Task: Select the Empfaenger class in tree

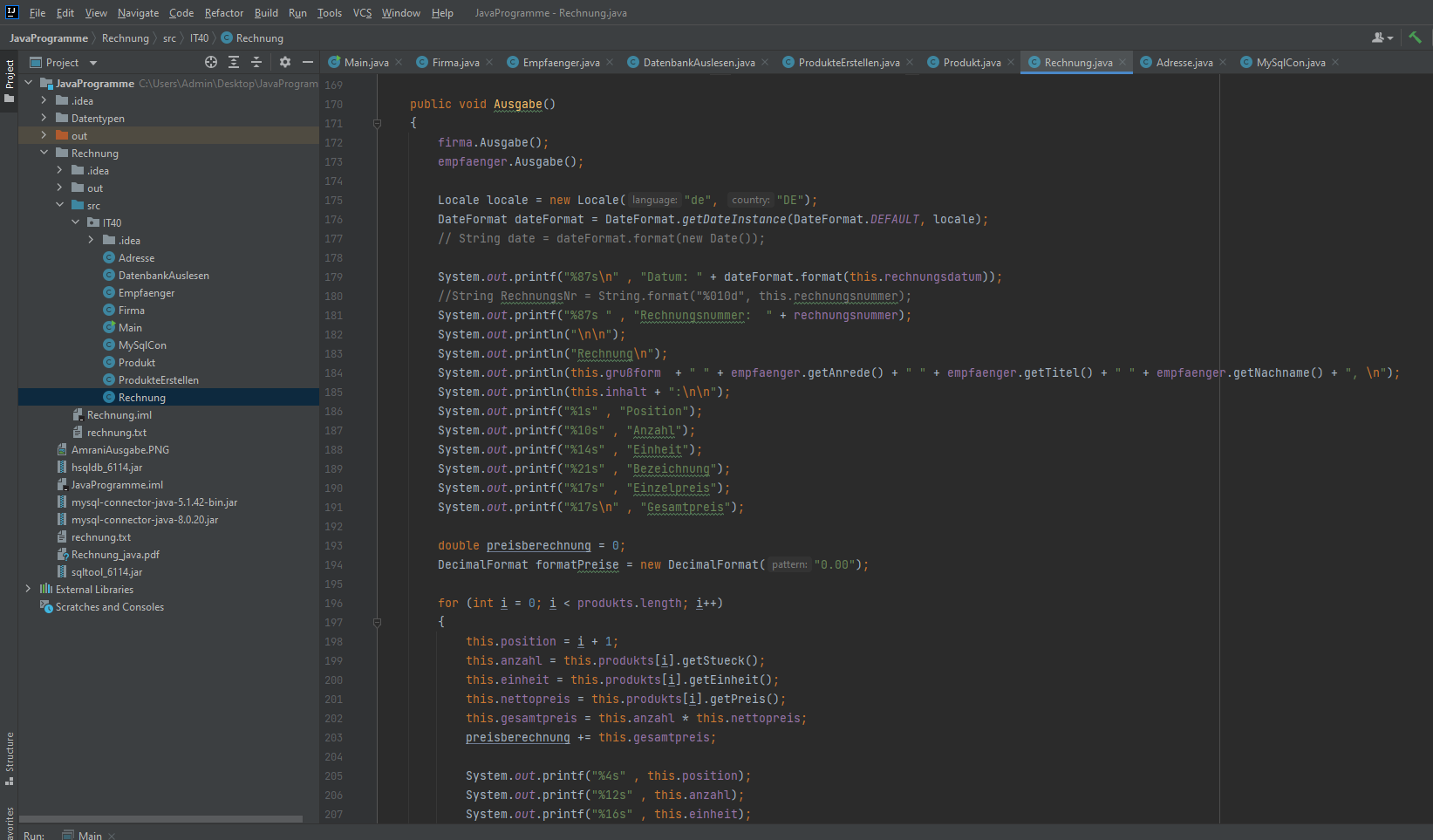Action: 147,293
